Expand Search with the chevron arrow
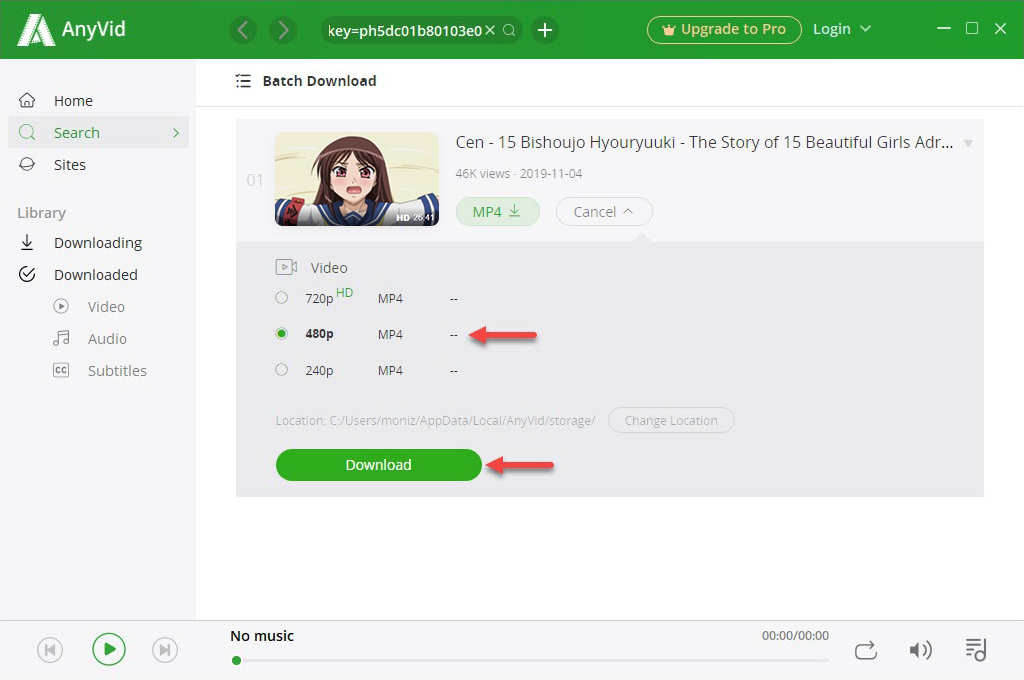Screen dimensions: 1024x680 pyautogui.click(x=175, y=133)
